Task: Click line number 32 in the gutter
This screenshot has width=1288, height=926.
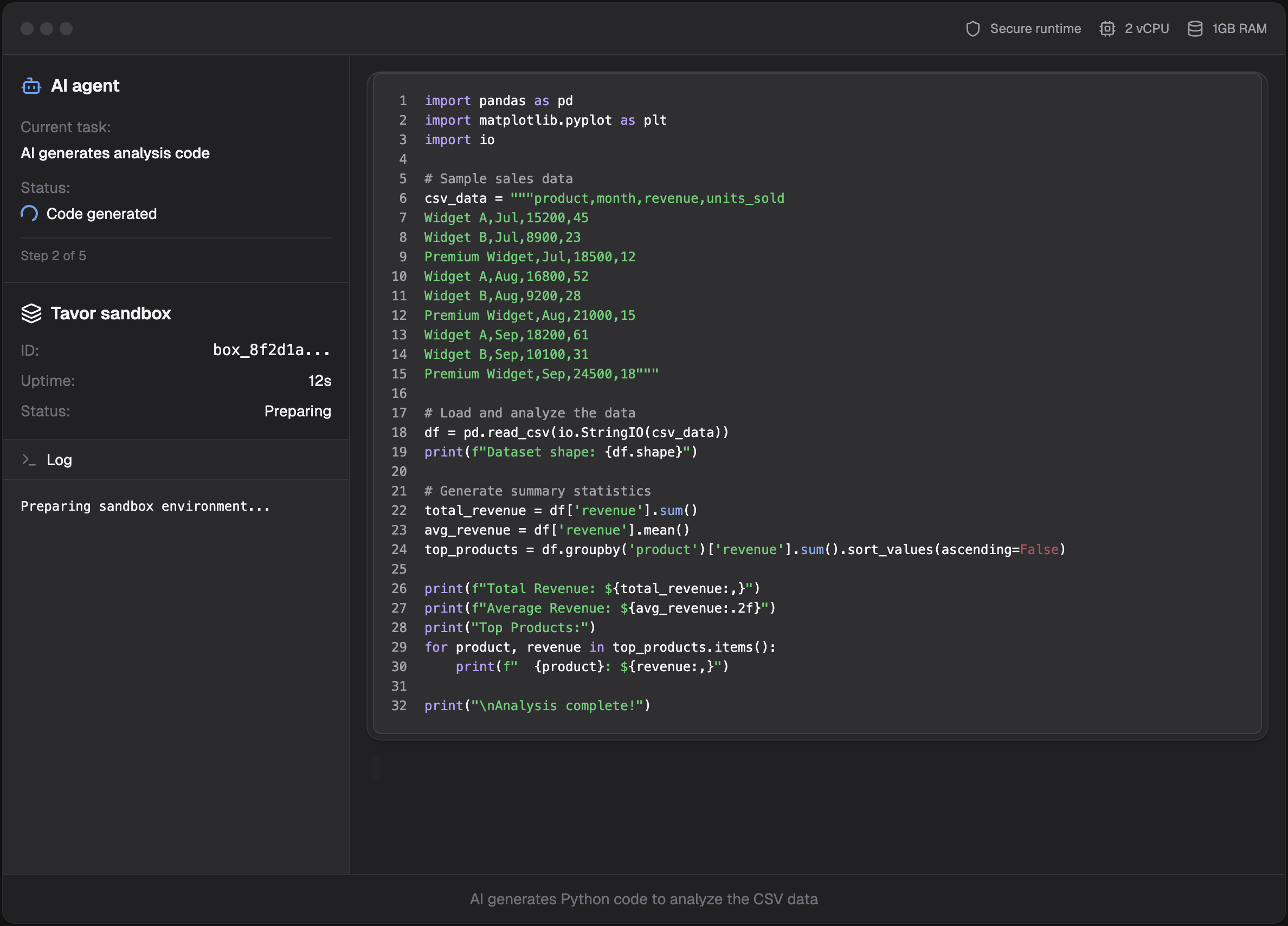Action: click(399, 705)
